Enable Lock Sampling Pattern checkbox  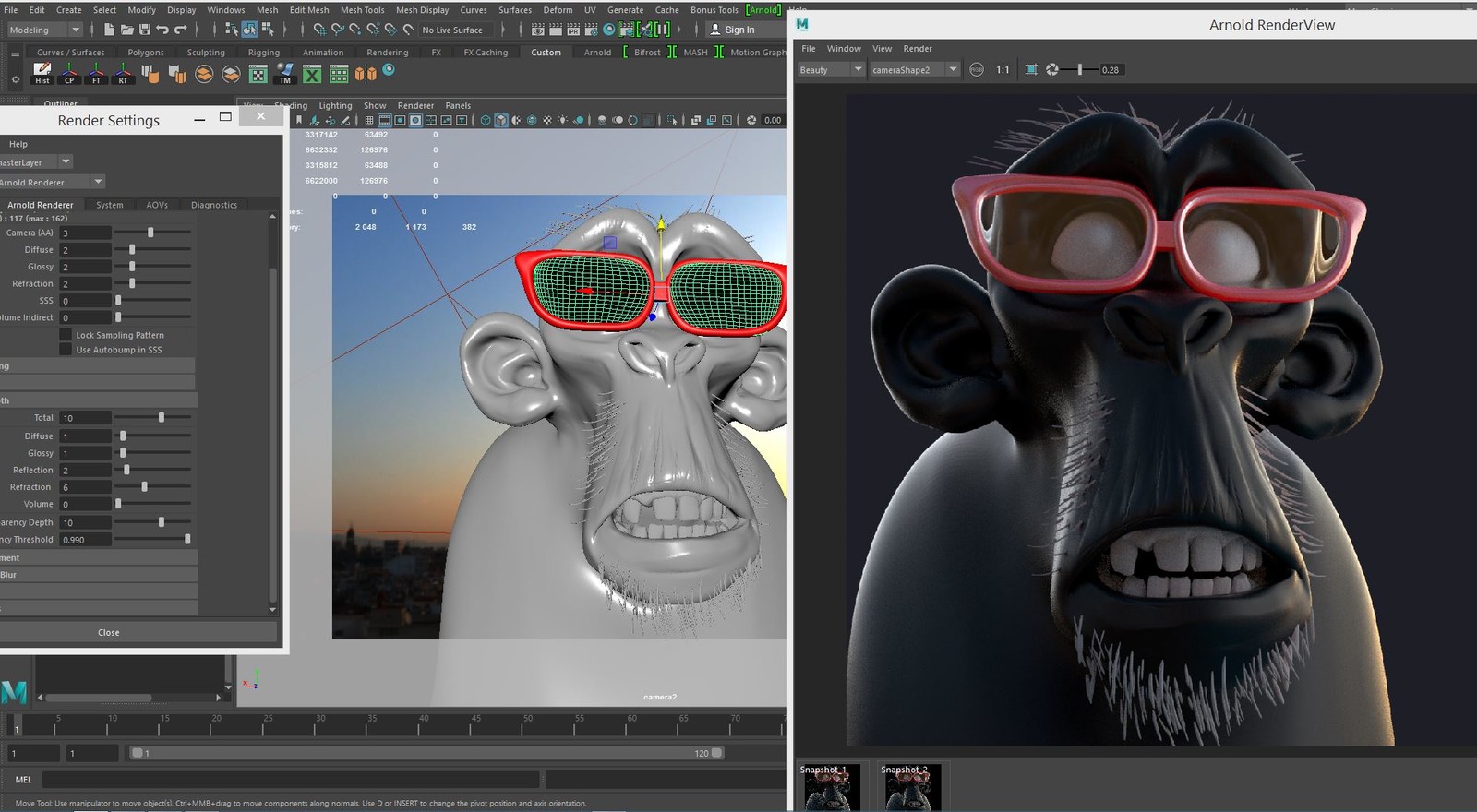(66, 335)
